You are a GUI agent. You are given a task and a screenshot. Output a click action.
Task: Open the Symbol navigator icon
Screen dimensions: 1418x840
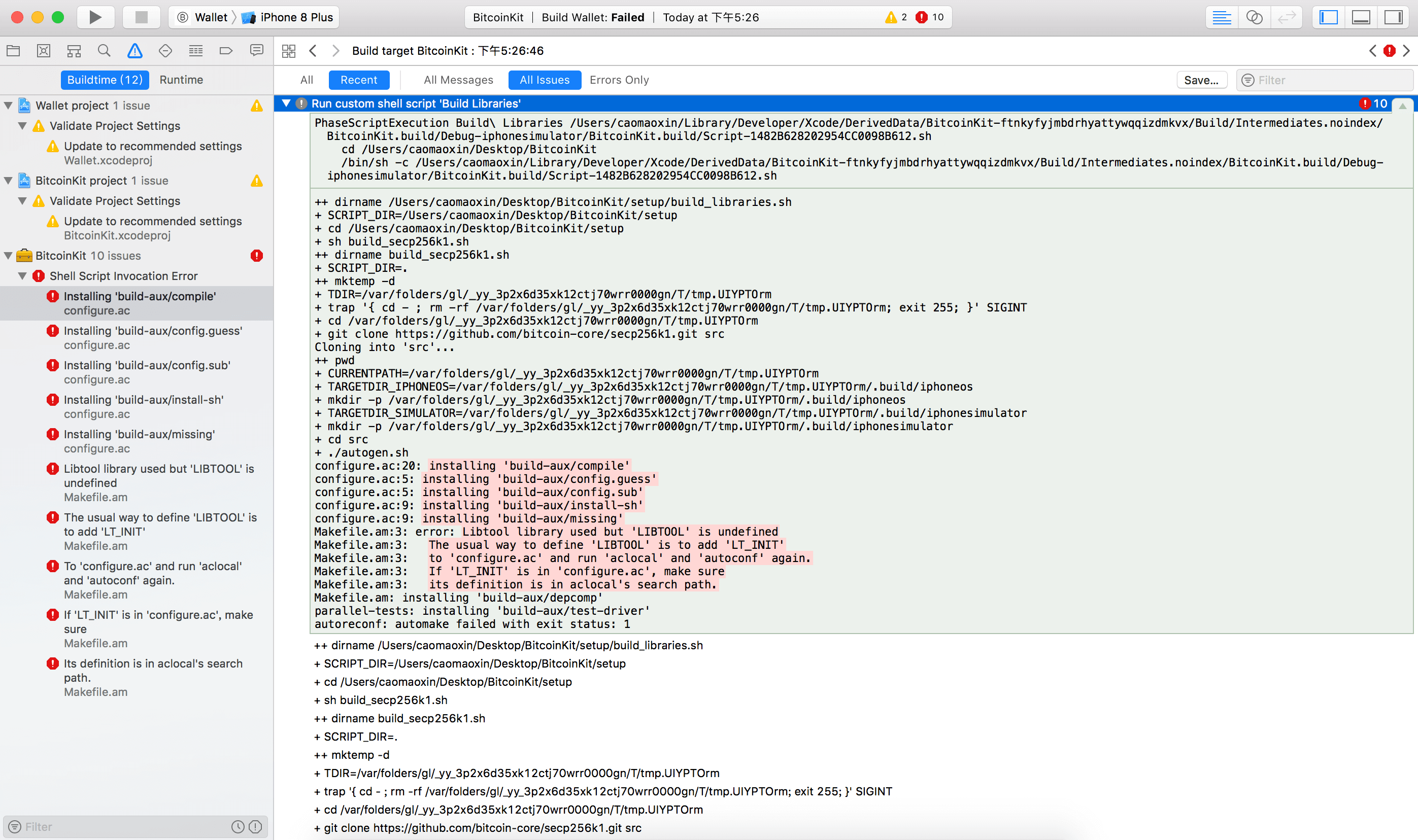click(x=74, y=51)
